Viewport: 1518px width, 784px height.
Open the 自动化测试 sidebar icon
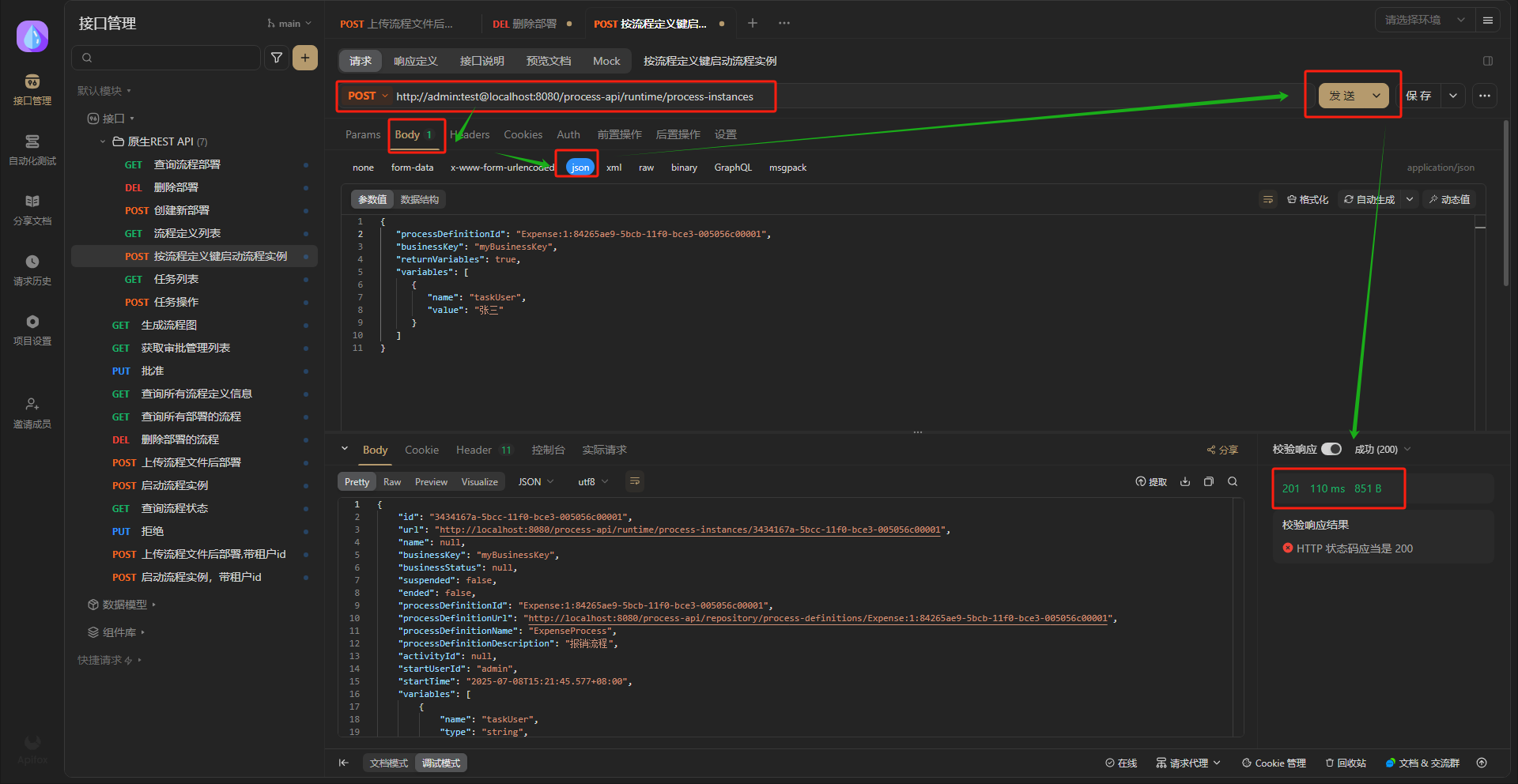pos(32,149)
